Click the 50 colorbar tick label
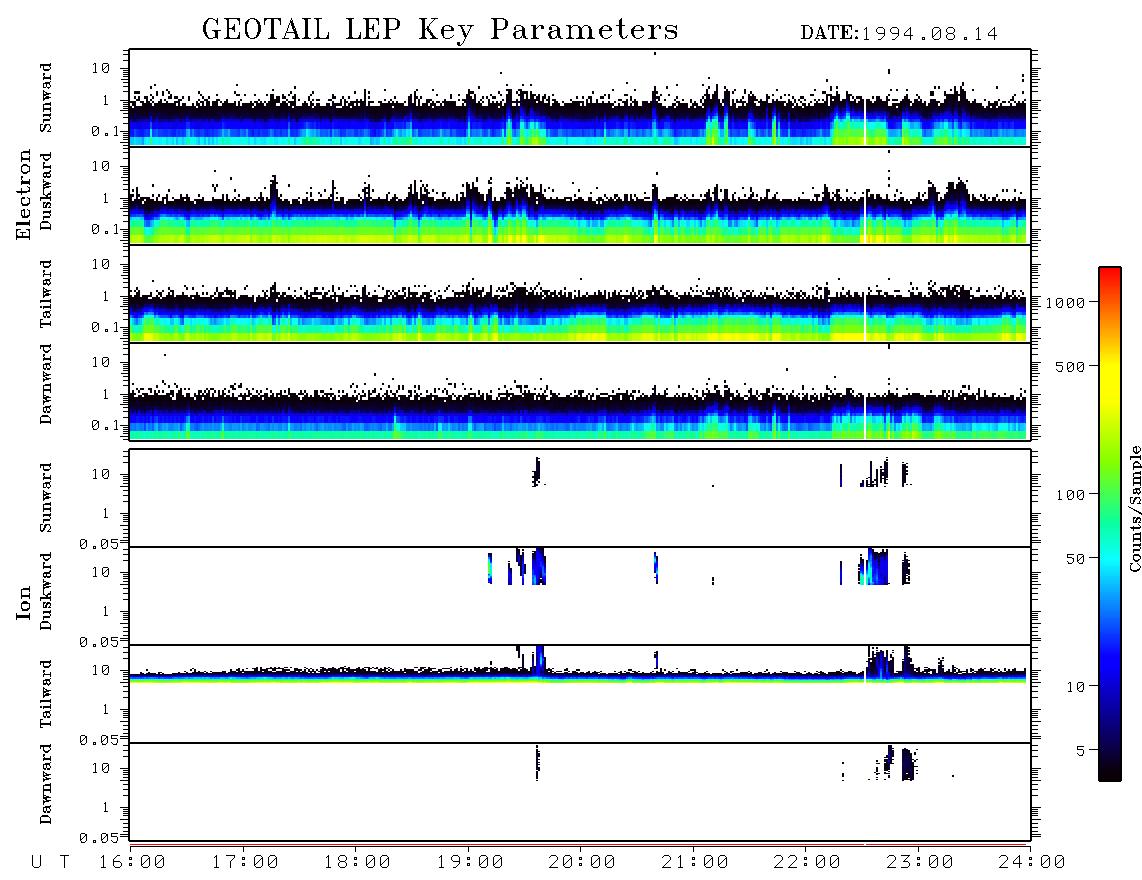Screen dimensions: 1142x880 pyautogui.click(x=1075, y=559)
